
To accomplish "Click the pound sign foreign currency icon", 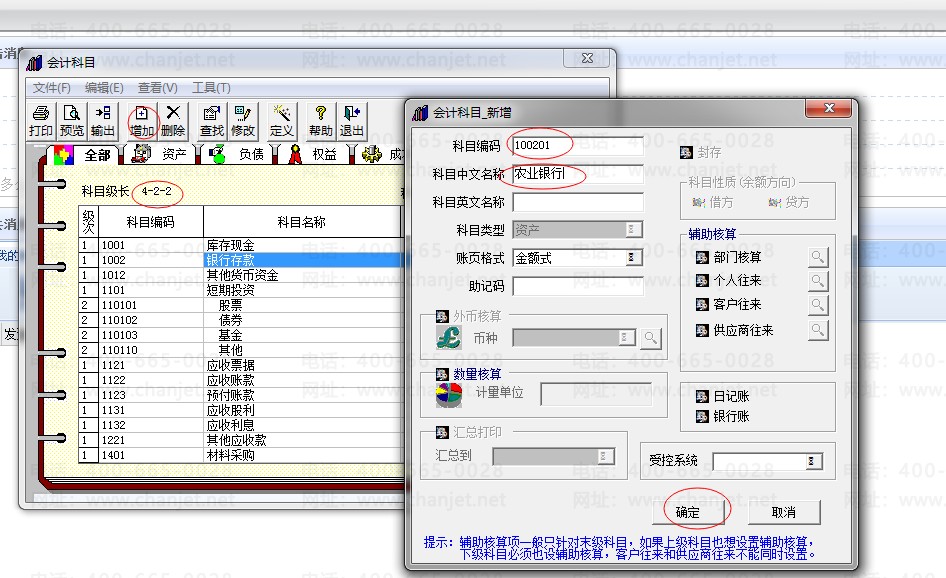I will (448, 337).
